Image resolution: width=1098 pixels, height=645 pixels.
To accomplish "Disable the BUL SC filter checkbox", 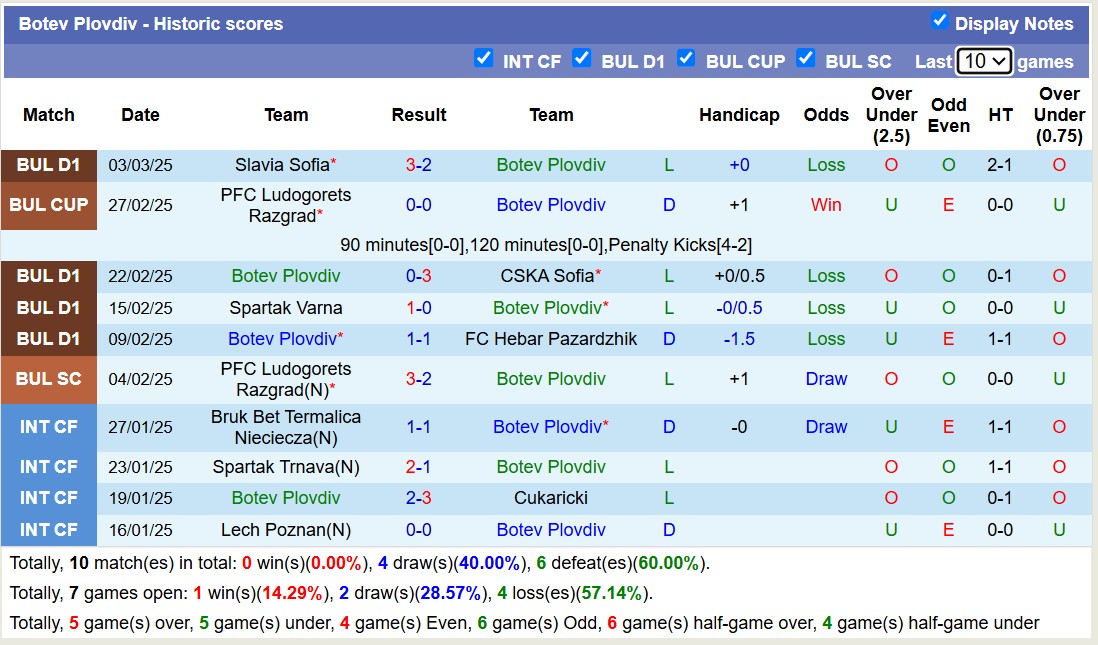I will pyautogui.click(x=806, y=59).
